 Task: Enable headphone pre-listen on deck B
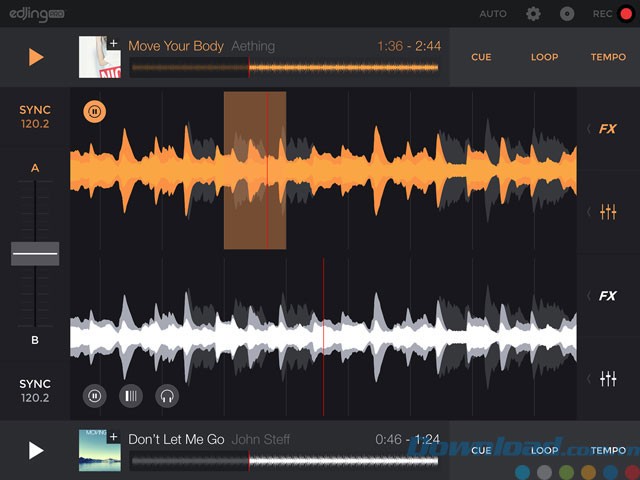pyautogui.click(x=167, y=396)
